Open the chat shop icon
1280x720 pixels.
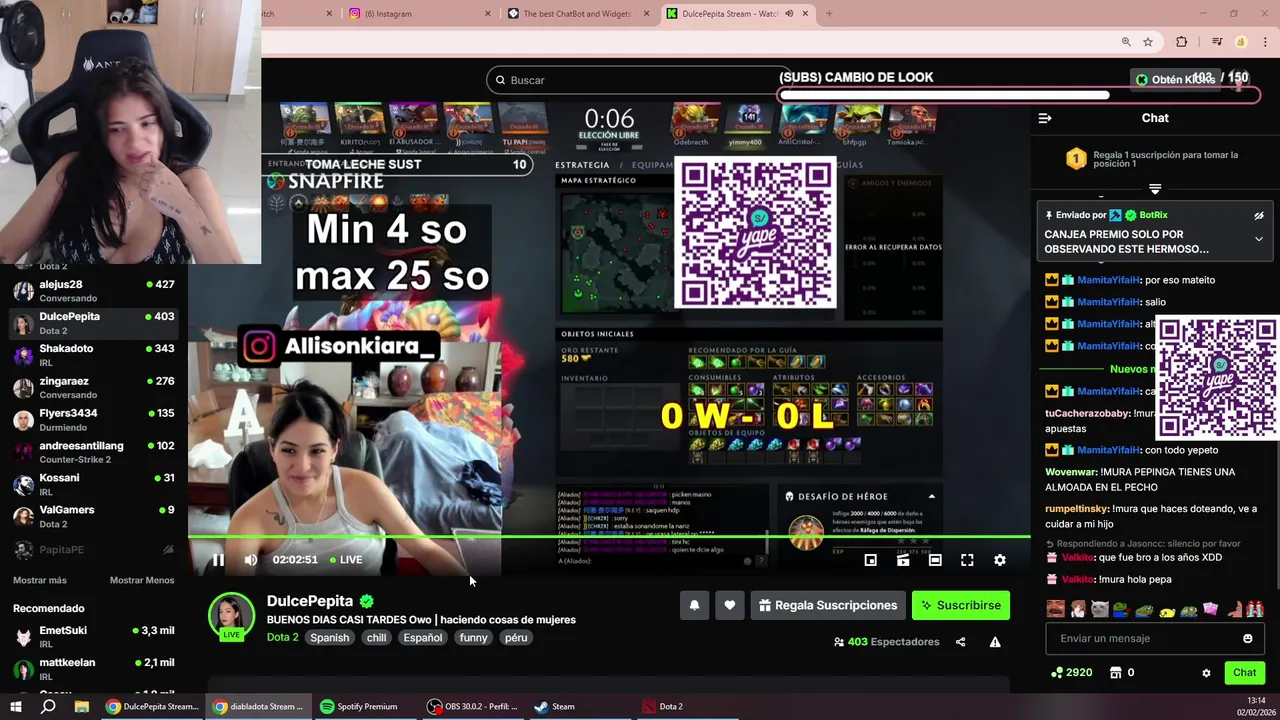pyautogui.click(x=1117, y=673)
